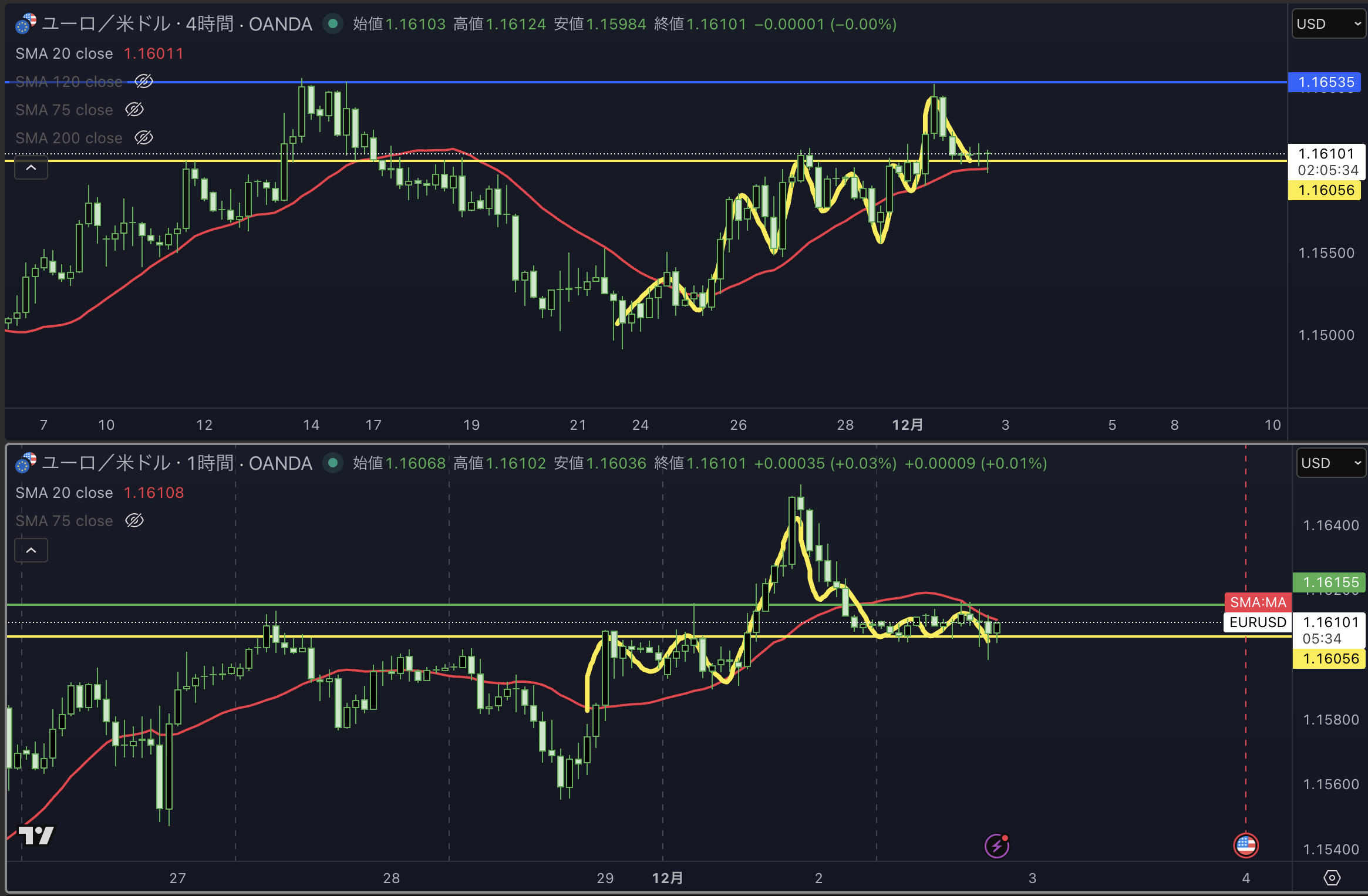The image size is (1368, 896).
Task: Click green market status dot, top chart
Action: coord(333,24)
